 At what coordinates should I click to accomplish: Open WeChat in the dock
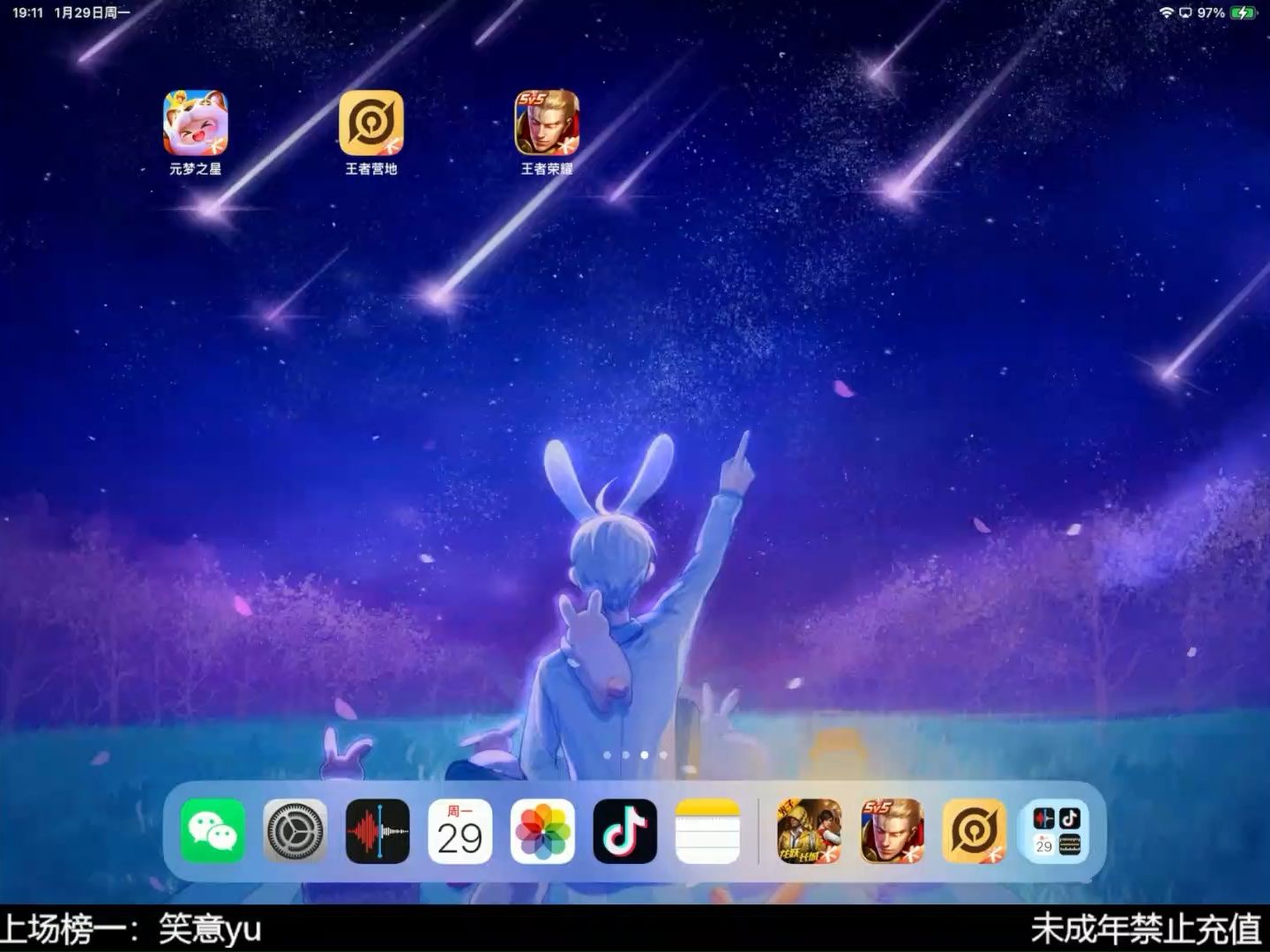(213, 831)
